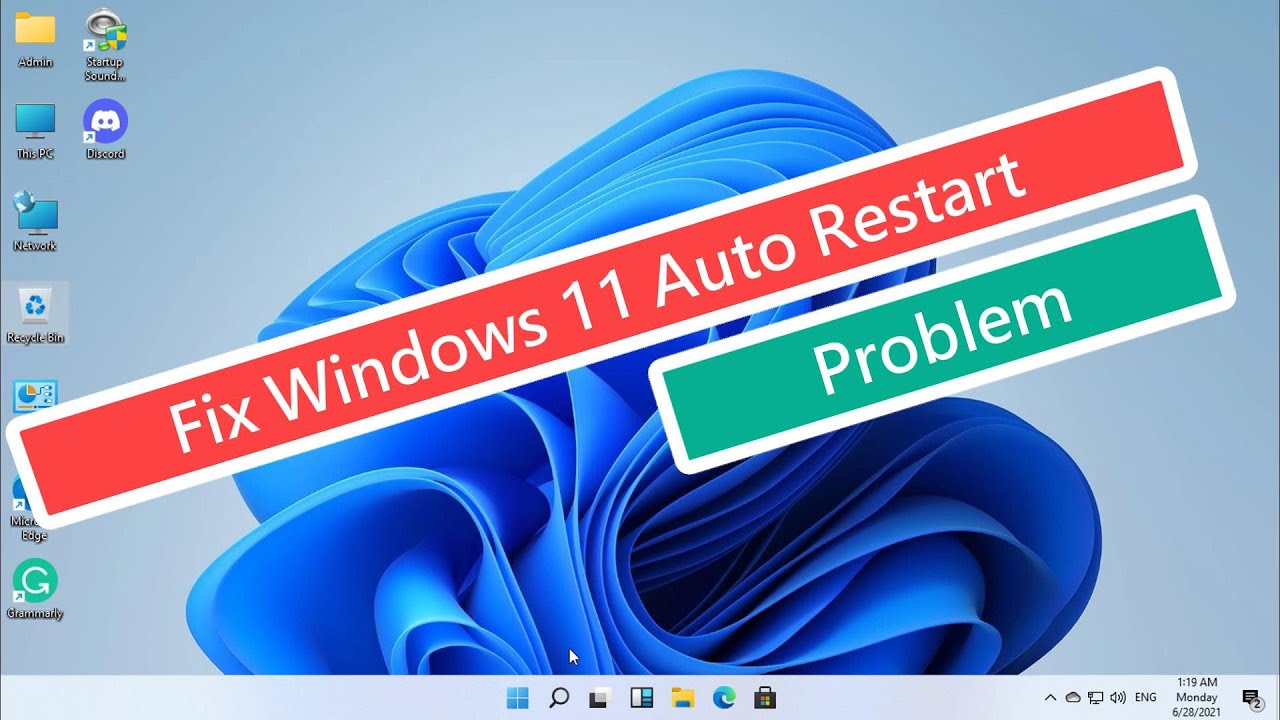This screenshot has height=720, width=1280.
Task: Select the Network desktop icon
Action: click(x=35, y=222)
